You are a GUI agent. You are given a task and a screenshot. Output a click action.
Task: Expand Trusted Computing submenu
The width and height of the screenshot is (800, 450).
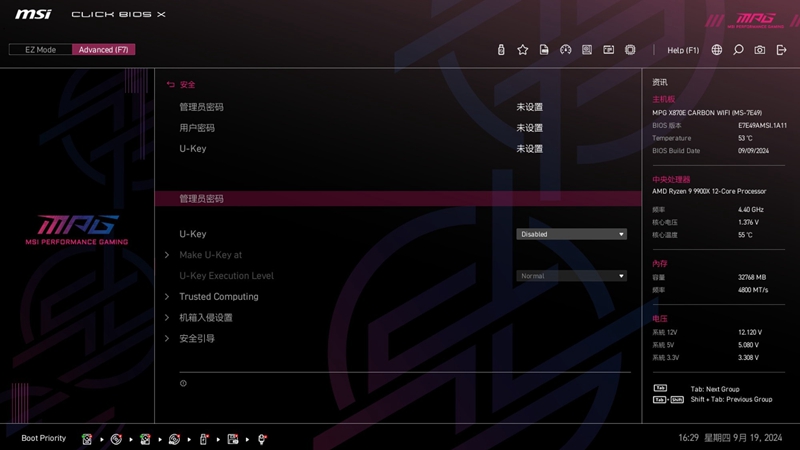pos(218,297)
